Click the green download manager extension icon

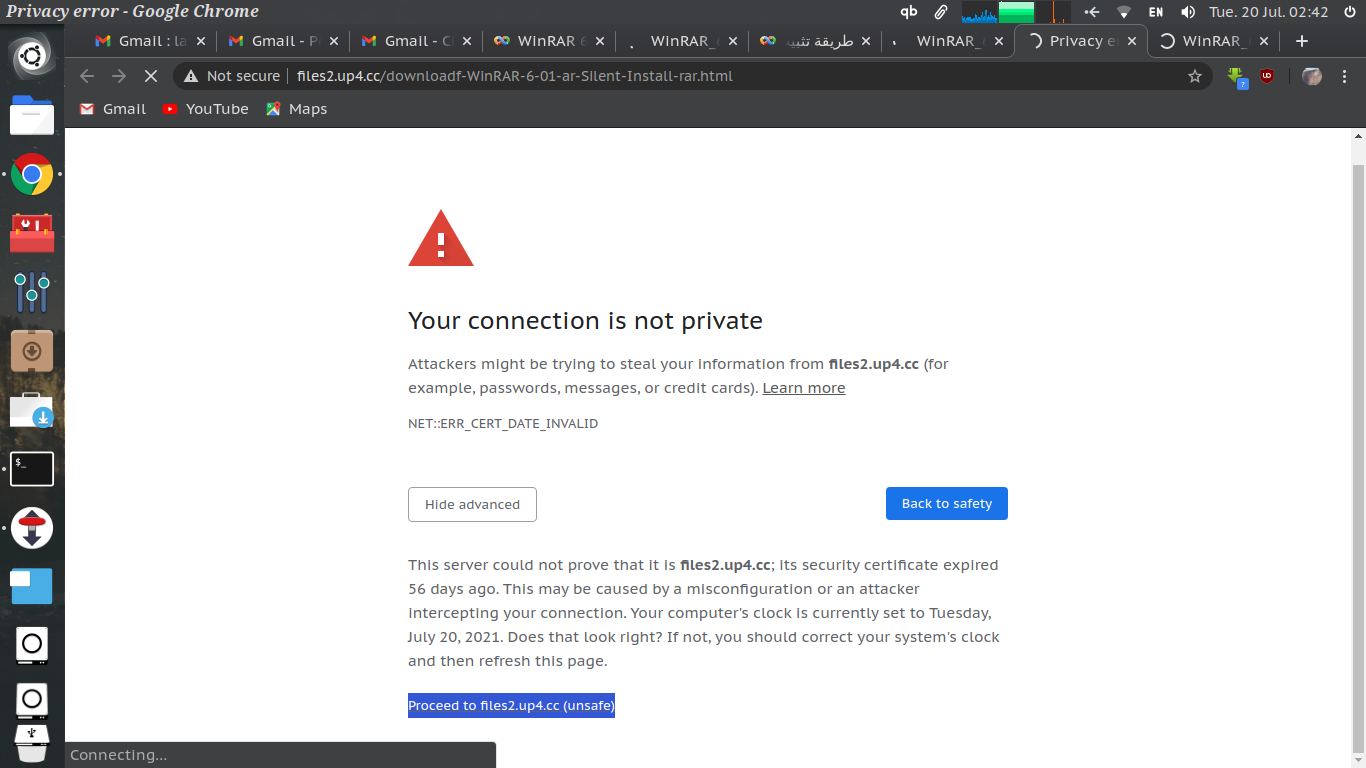1238,77
